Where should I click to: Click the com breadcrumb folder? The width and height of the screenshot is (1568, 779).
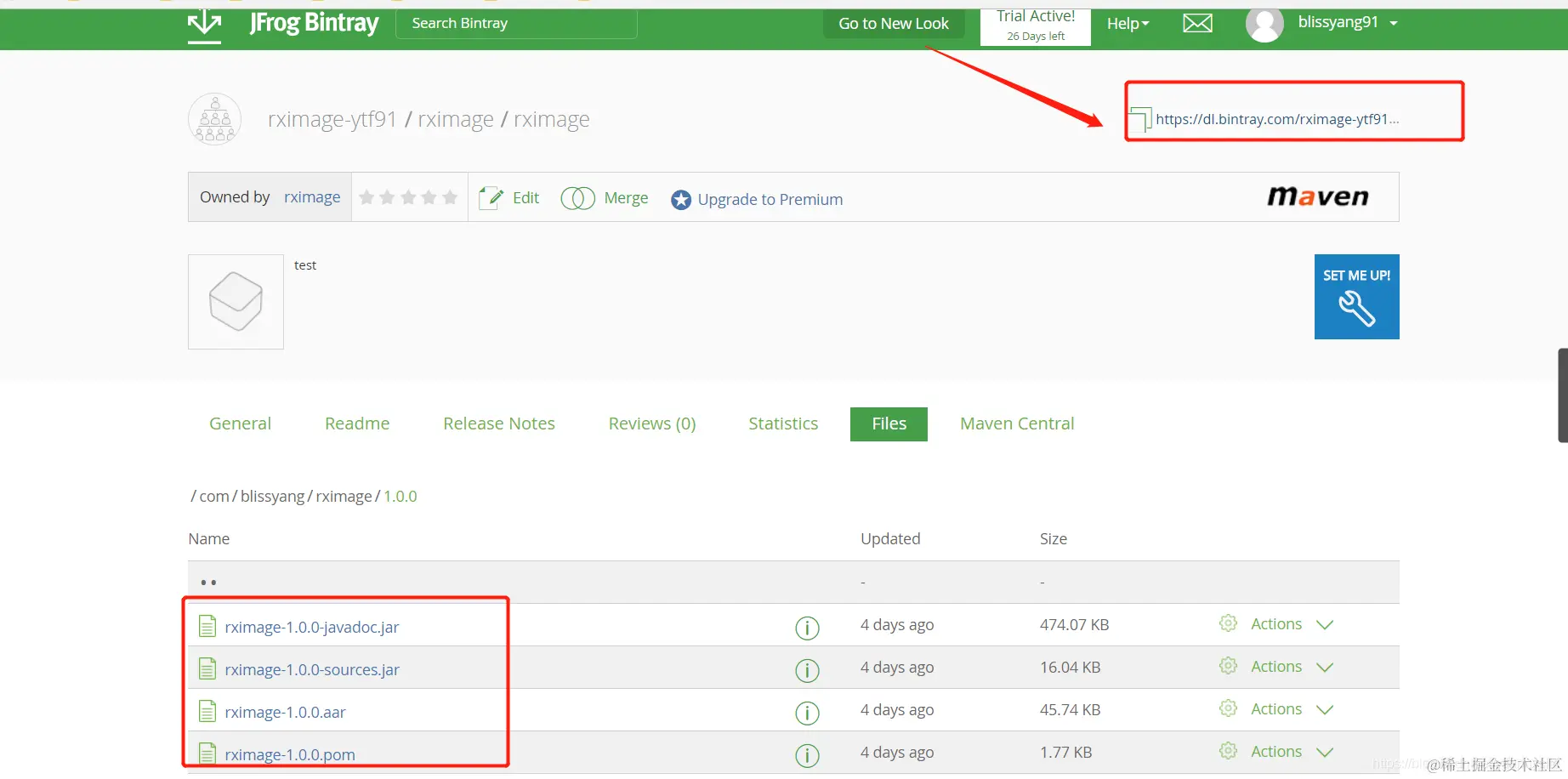pyautogui.click(x=214, y=497)
